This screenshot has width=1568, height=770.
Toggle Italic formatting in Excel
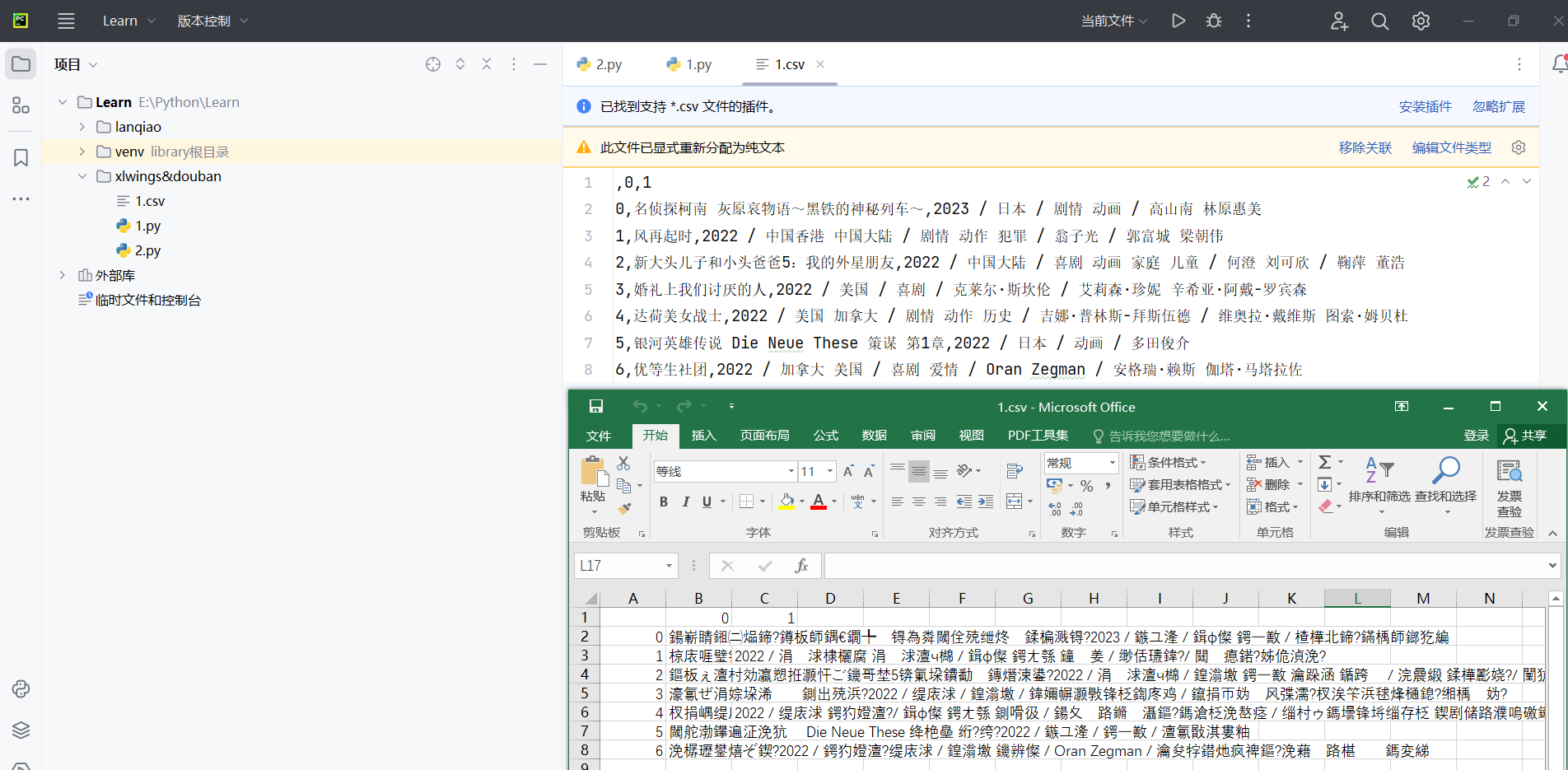(685, 502)
